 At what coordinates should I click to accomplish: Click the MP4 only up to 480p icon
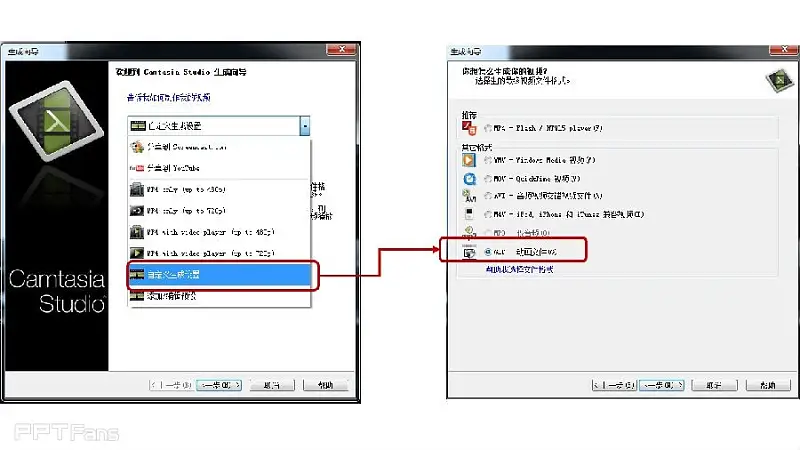point(137,189)
